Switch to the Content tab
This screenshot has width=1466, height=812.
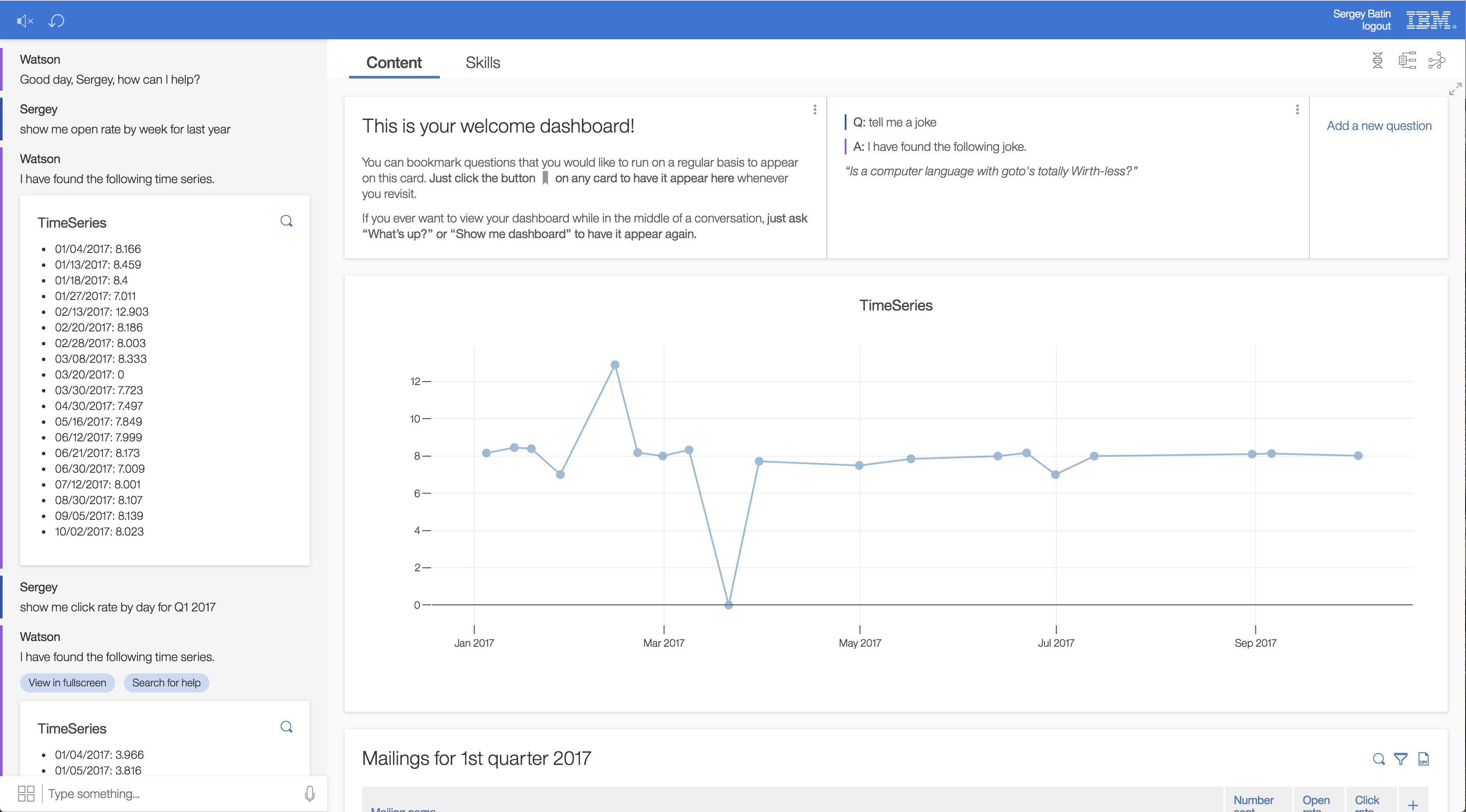coord(394,62)
